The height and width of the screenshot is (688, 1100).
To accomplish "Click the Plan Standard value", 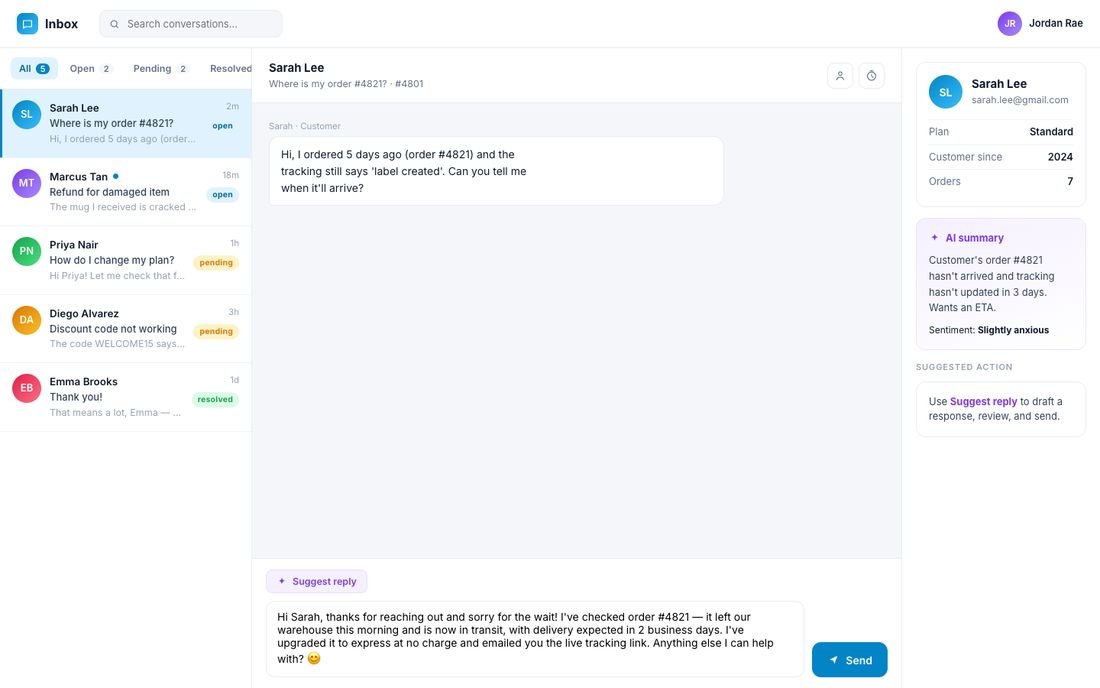I will tap(1051, 132).
